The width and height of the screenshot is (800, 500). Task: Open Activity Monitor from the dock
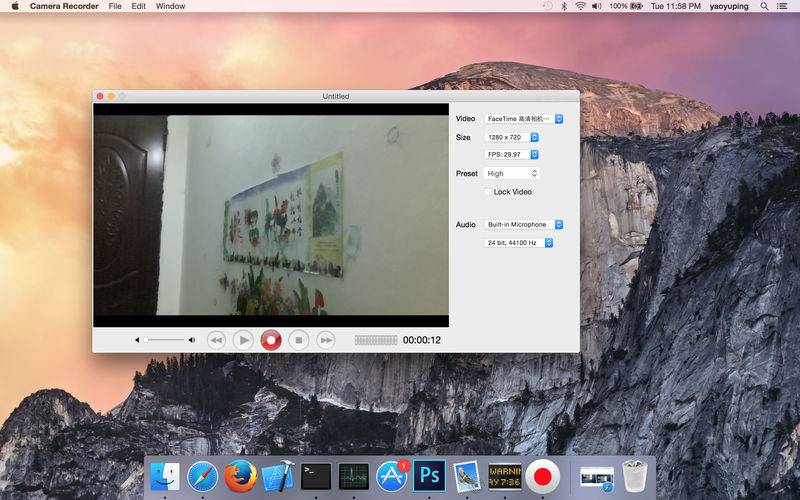click(354, 477)
